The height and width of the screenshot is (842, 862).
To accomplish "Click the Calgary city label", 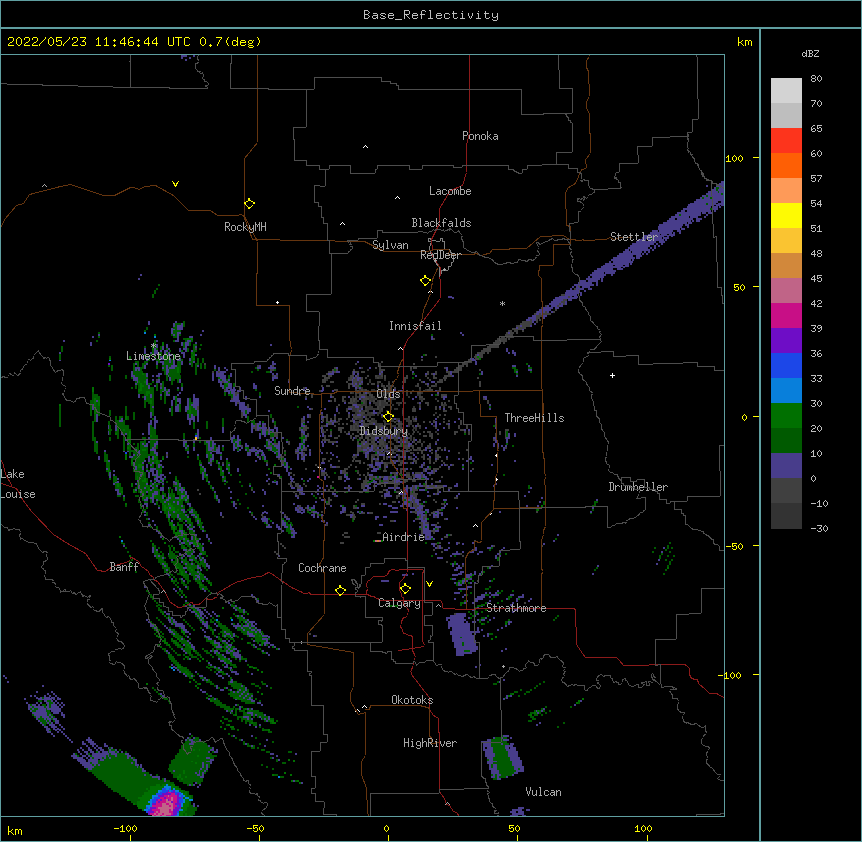I will tap(400, 603).
